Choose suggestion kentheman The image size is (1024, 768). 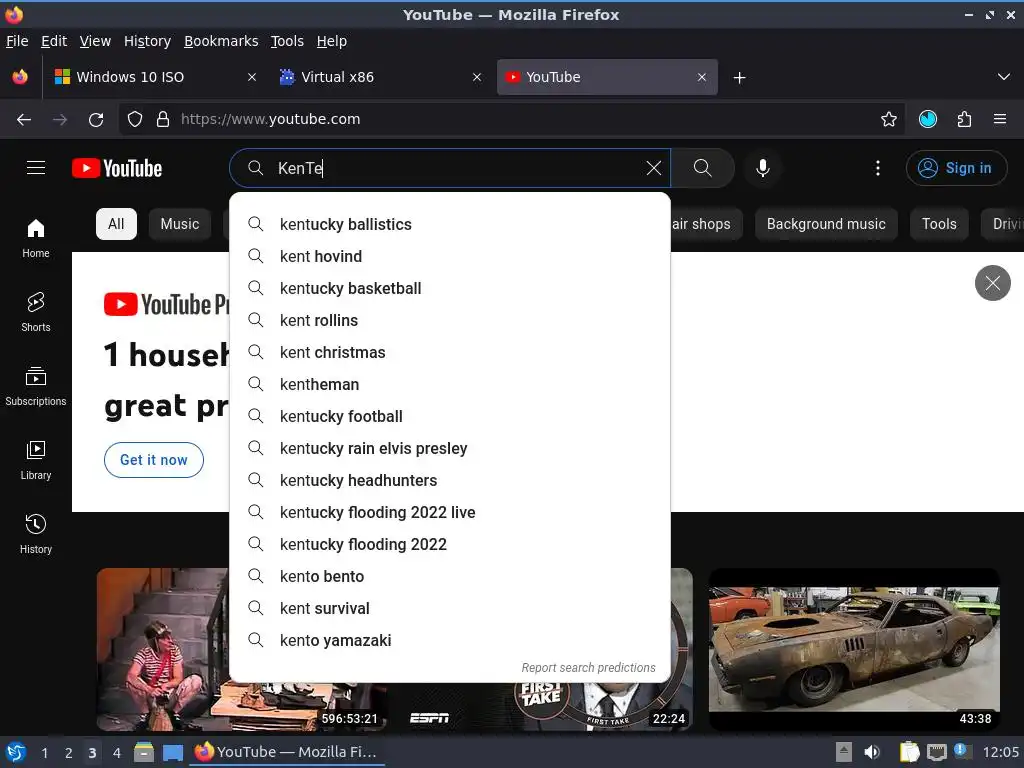450,384
